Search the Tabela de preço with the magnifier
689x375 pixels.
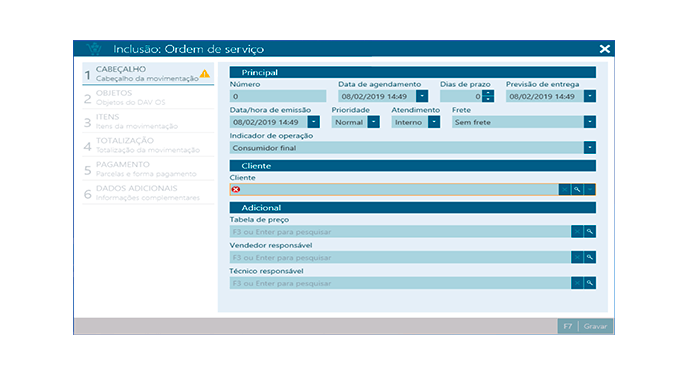tap(590, 231)
